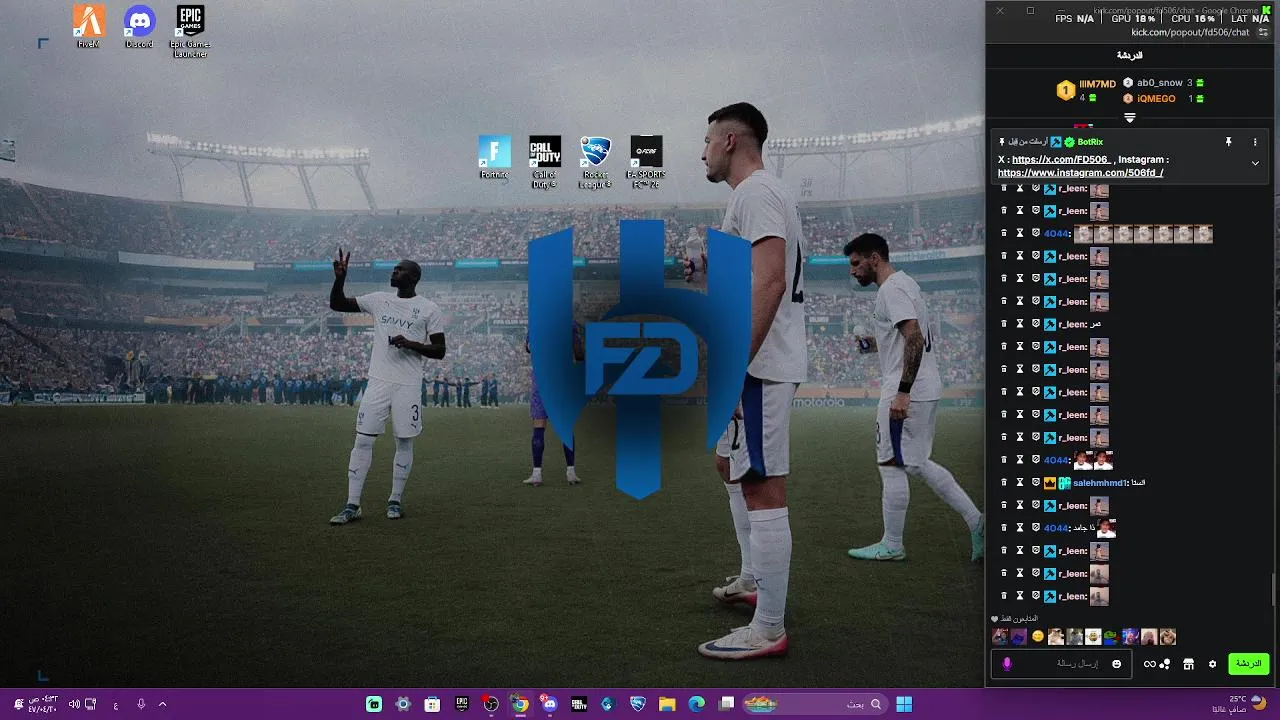Timeout 4044 on the 'ذا جامد' message
The height and width of the screenshot is (720, 1280).
(x=1020, y=527)
